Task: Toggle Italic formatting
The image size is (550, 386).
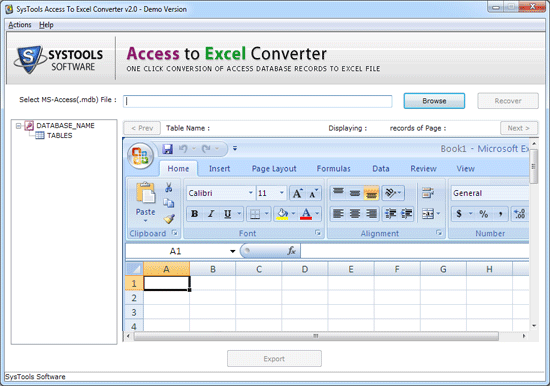Action: 211,214
